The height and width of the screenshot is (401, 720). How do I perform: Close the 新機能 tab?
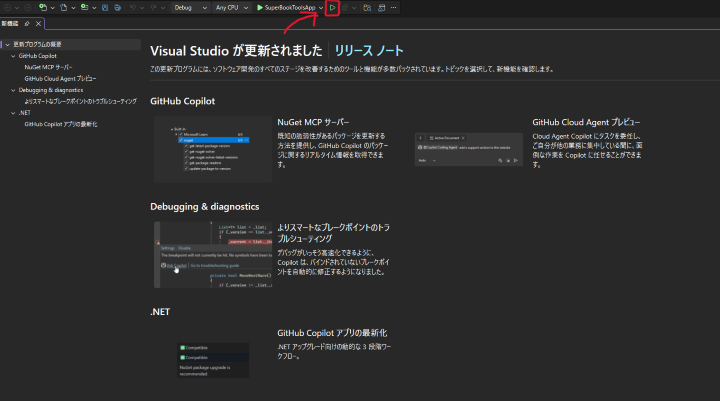click(39, 23)
